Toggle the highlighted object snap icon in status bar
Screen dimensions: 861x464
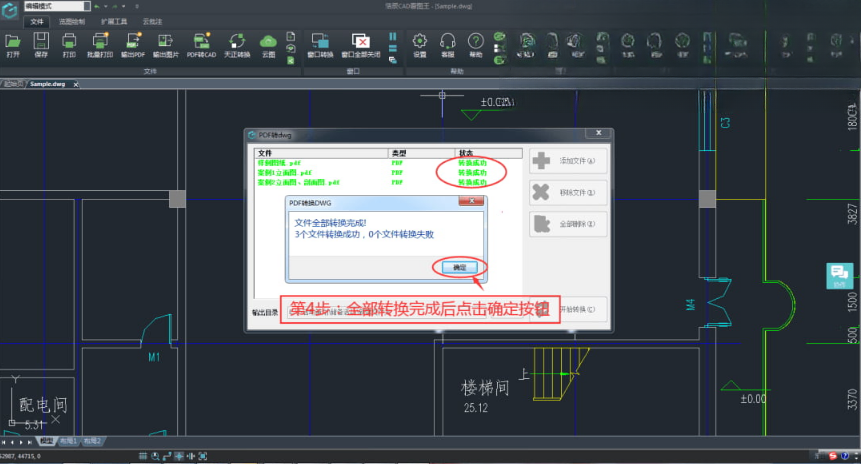179,456
